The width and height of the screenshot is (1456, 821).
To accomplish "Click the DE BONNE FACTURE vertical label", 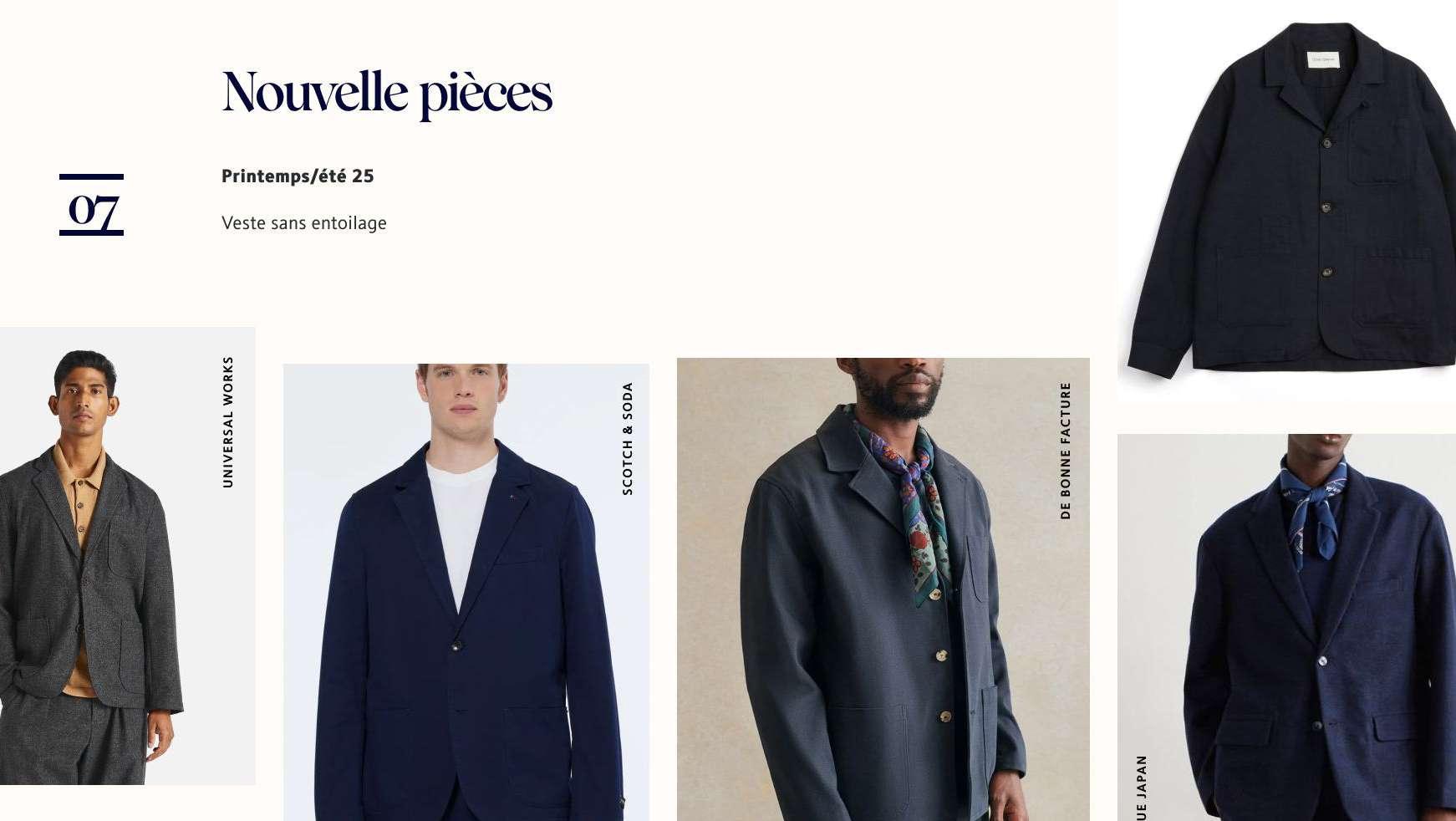I will pos(1066,451).
